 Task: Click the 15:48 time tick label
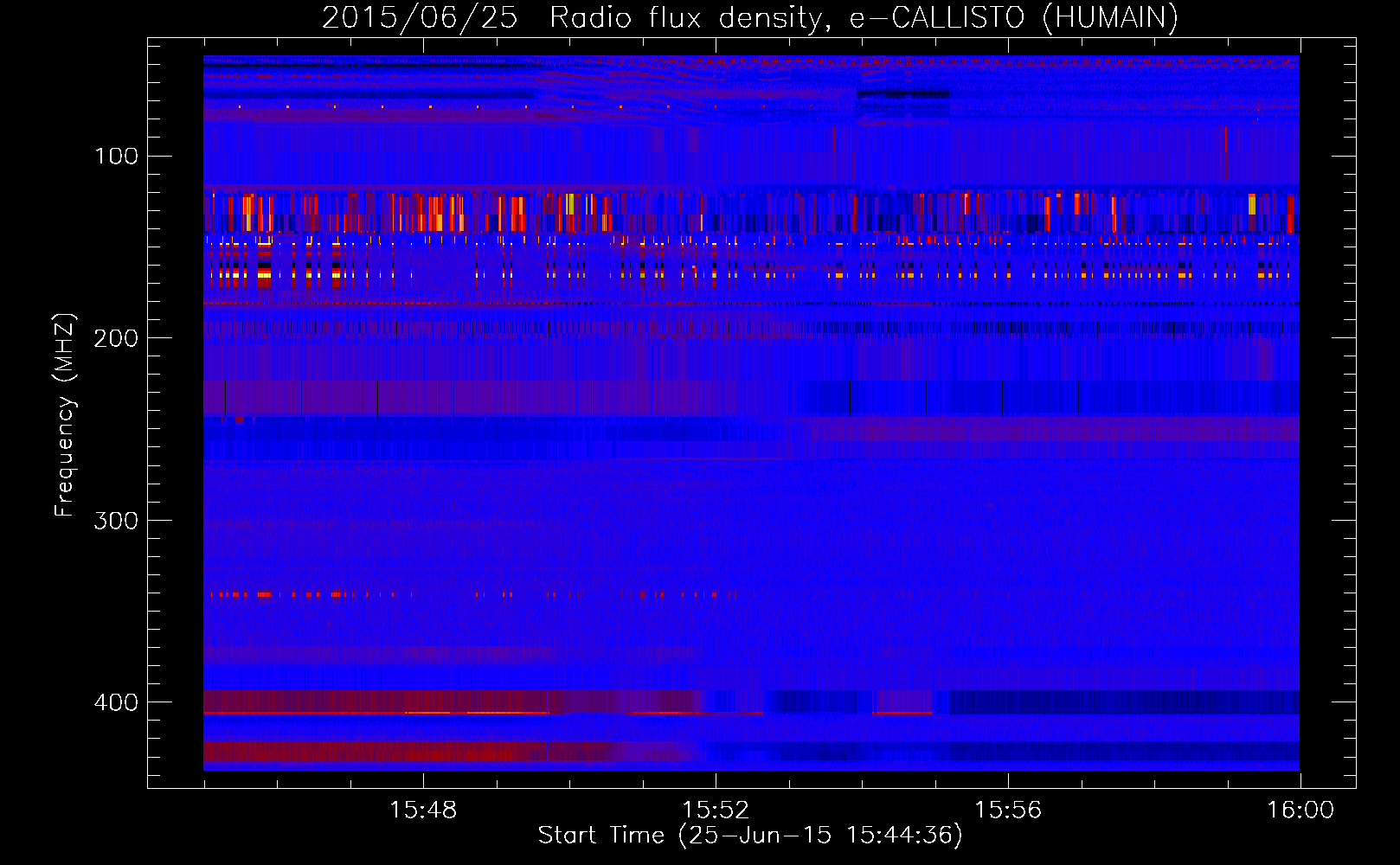click(423, 810)
